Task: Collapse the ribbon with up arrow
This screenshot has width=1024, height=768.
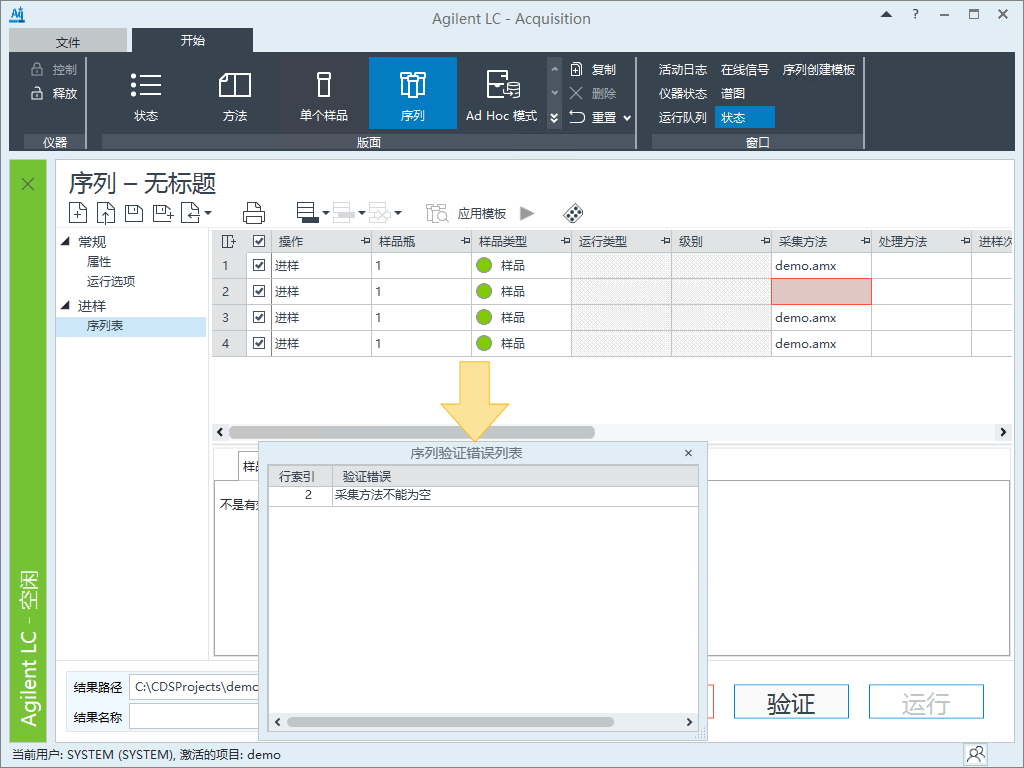Action: pyautogui.click(x=886, y=14)
